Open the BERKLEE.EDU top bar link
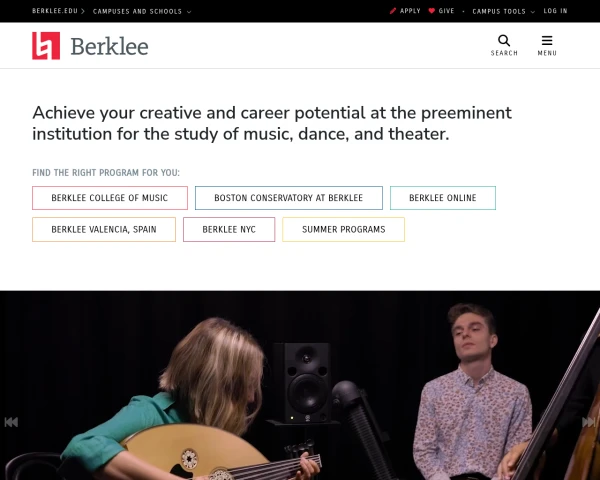 coord(54,11)
